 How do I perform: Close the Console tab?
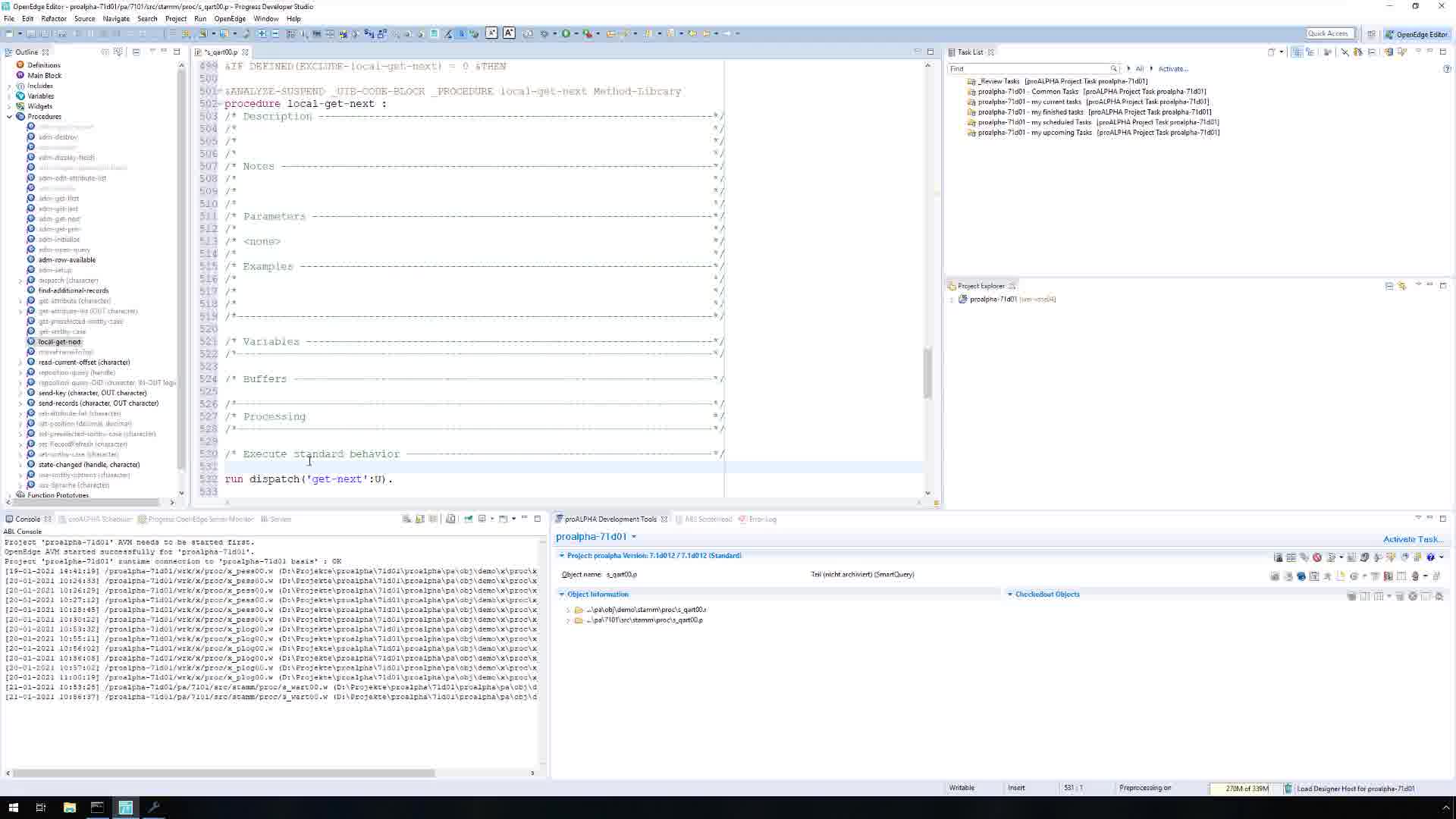pyautogui.click(x=47, y=519)
